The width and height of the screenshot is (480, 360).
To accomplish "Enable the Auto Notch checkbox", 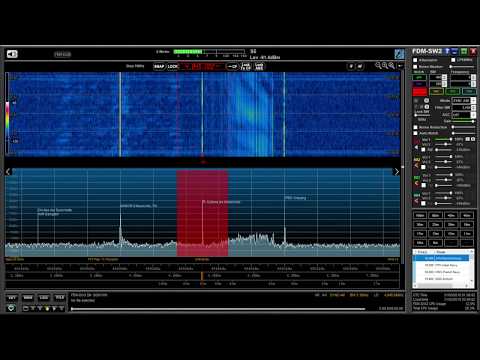I will pos(415,133).
